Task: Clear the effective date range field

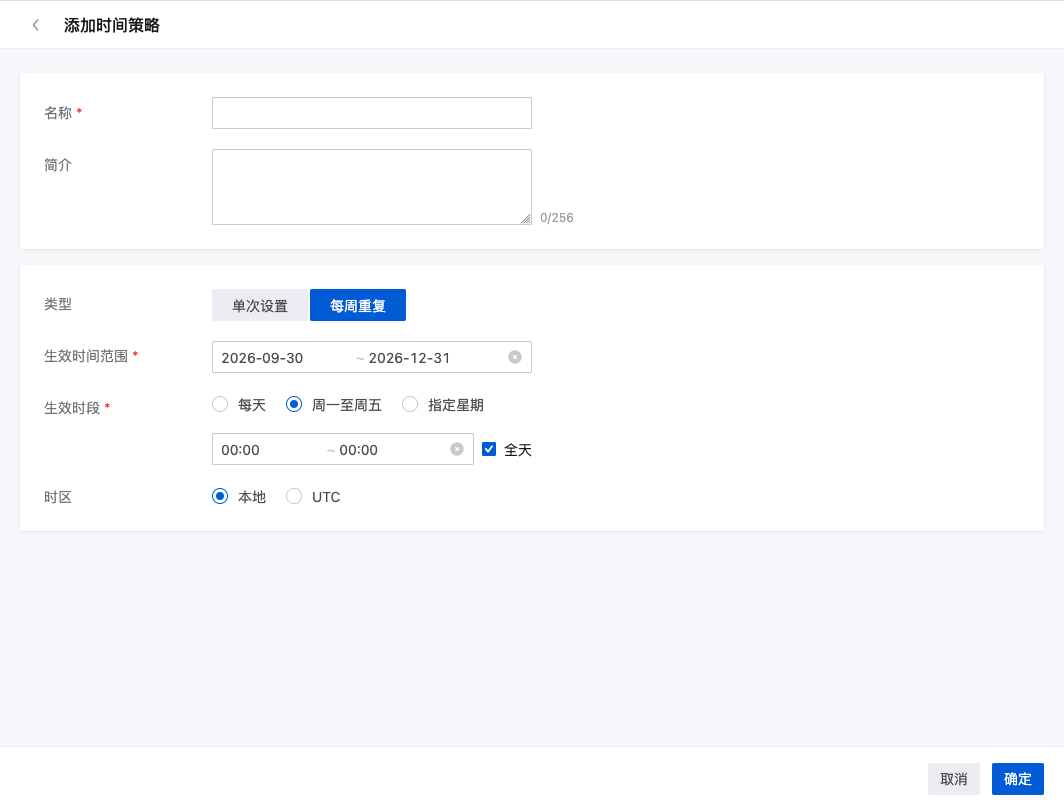Action: point(515,357)
